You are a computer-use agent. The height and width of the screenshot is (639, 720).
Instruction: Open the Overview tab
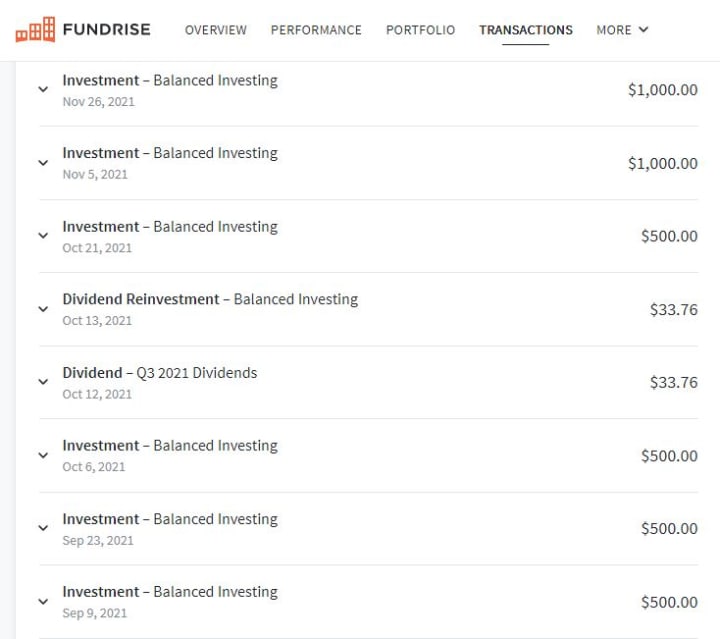pos(216,30)
